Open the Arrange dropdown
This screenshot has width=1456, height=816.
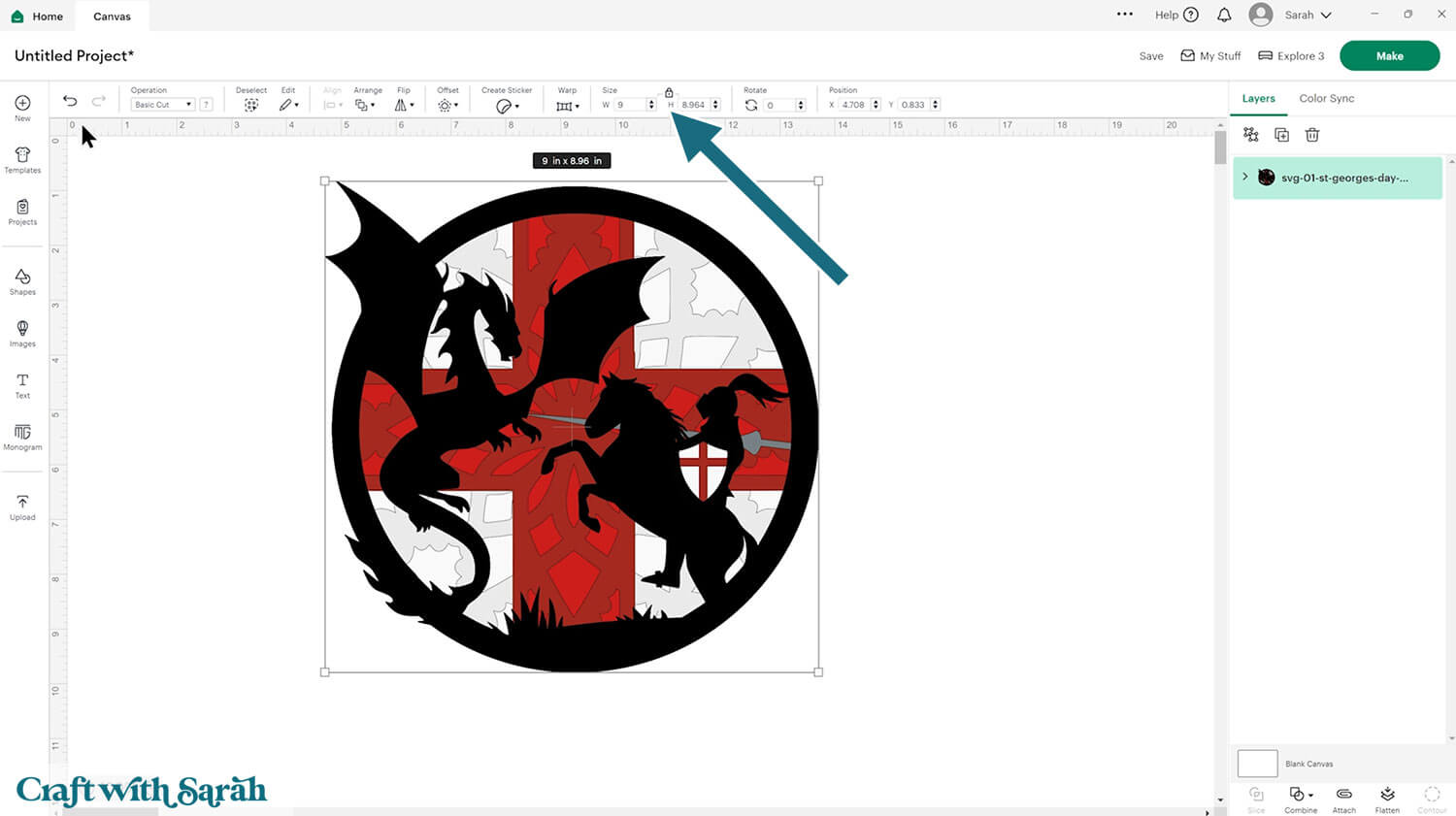point(365,105)
